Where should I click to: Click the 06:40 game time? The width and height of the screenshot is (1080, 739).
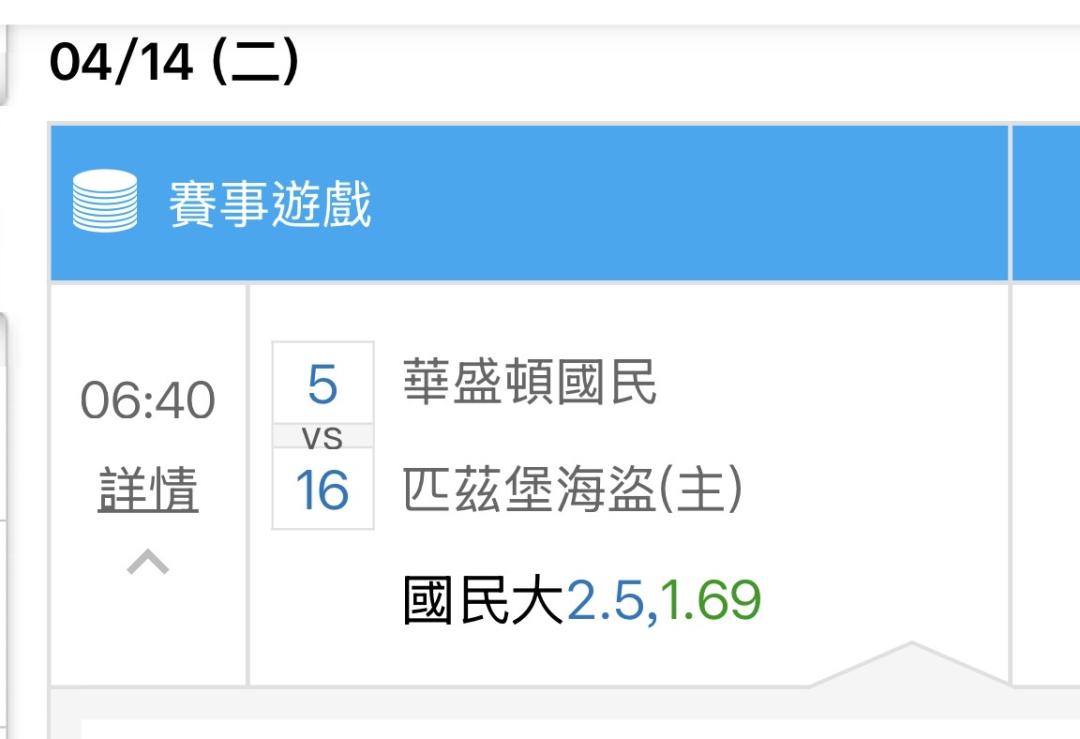pos(148,402)
